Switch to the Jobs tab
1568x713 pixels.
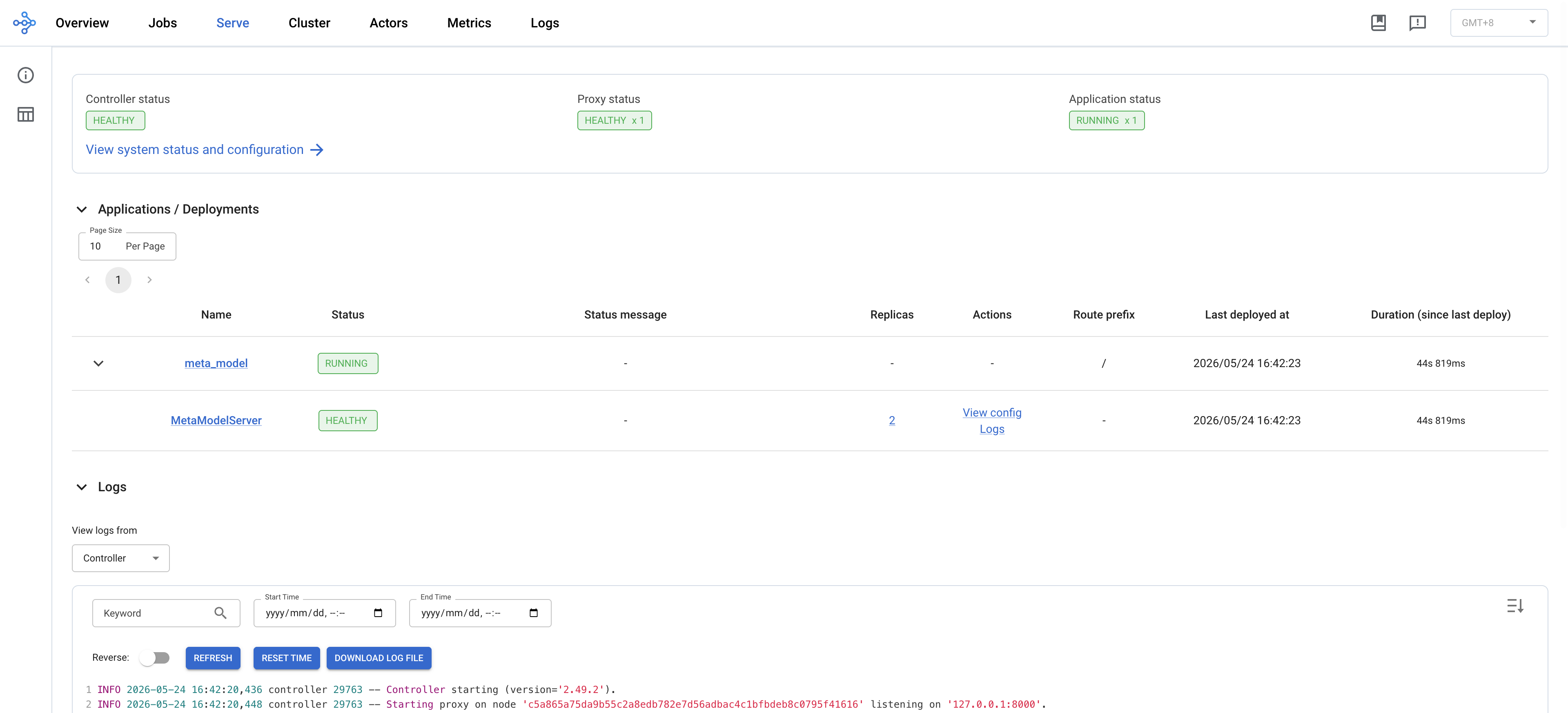pos(163,23)
